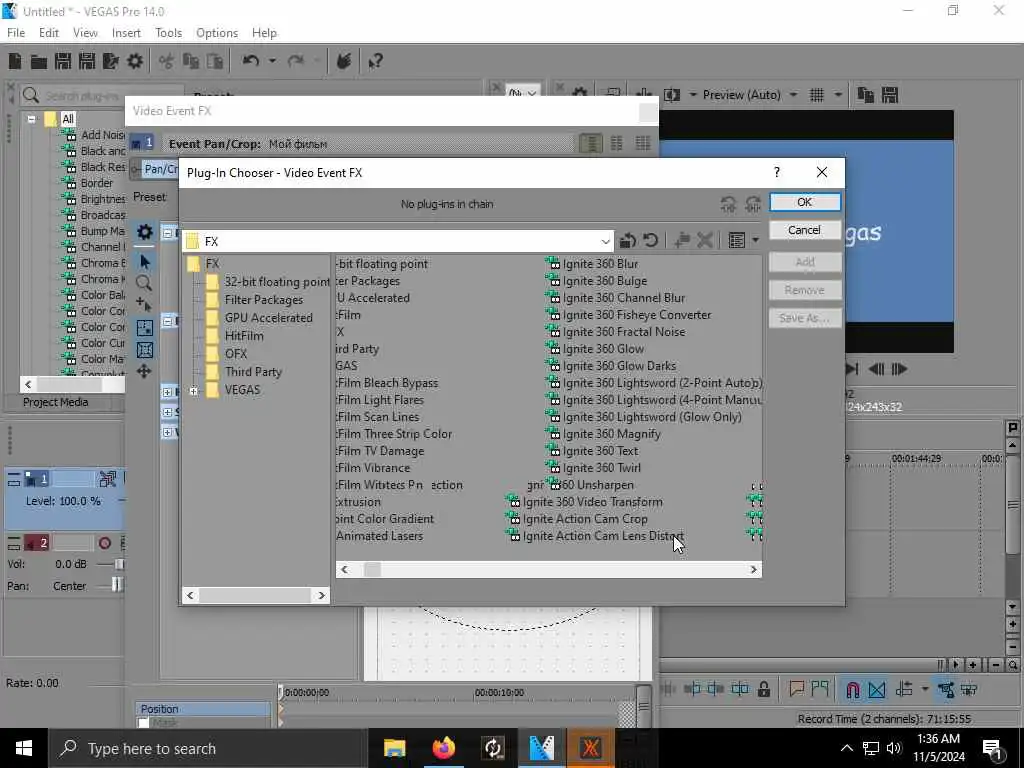Click OK in Plug-In Chooser
Viewport: 1024px width, 768px height.
point(805,202)
